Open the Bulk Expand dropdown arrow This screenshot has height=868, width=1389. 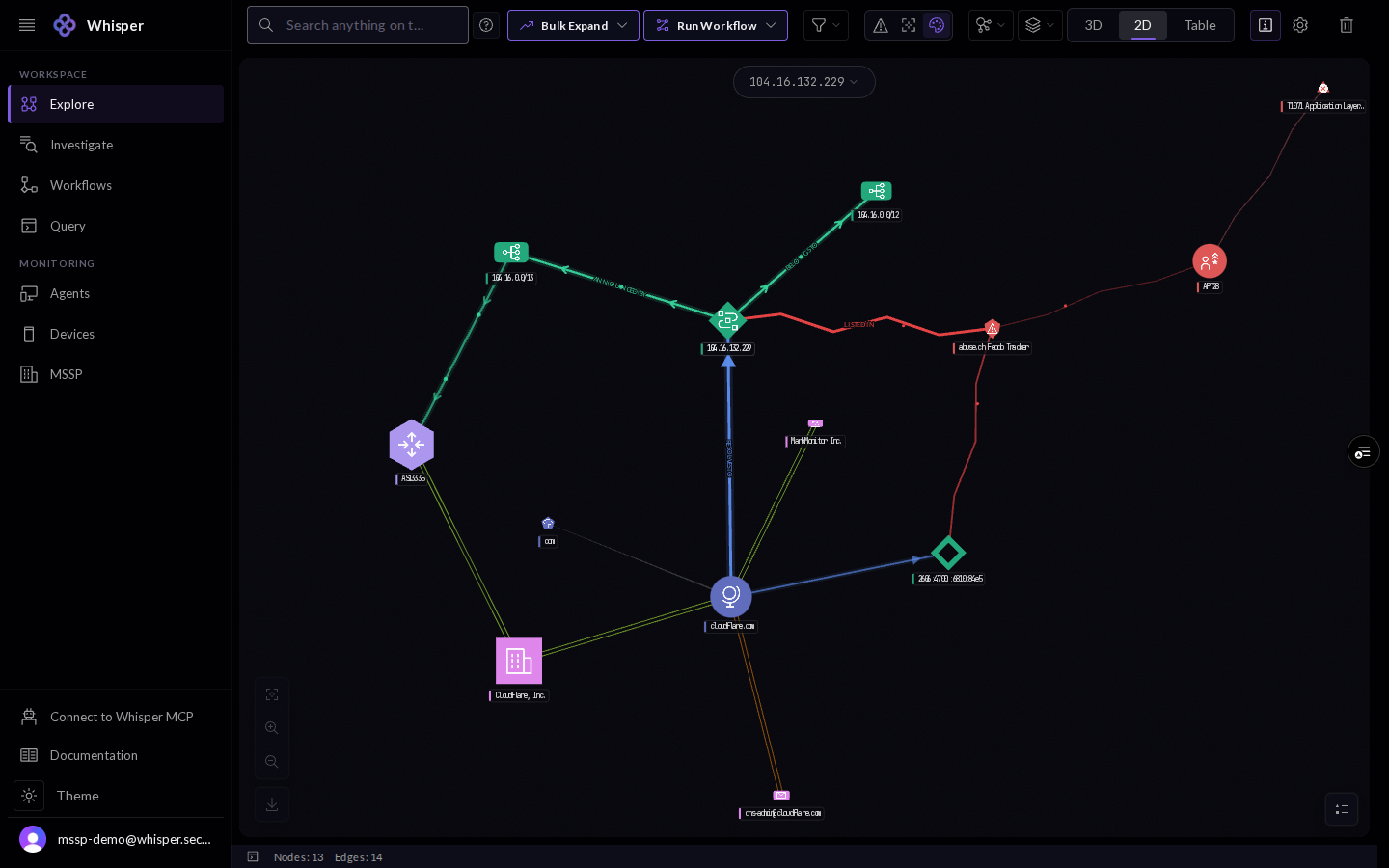tap(622, 25)
